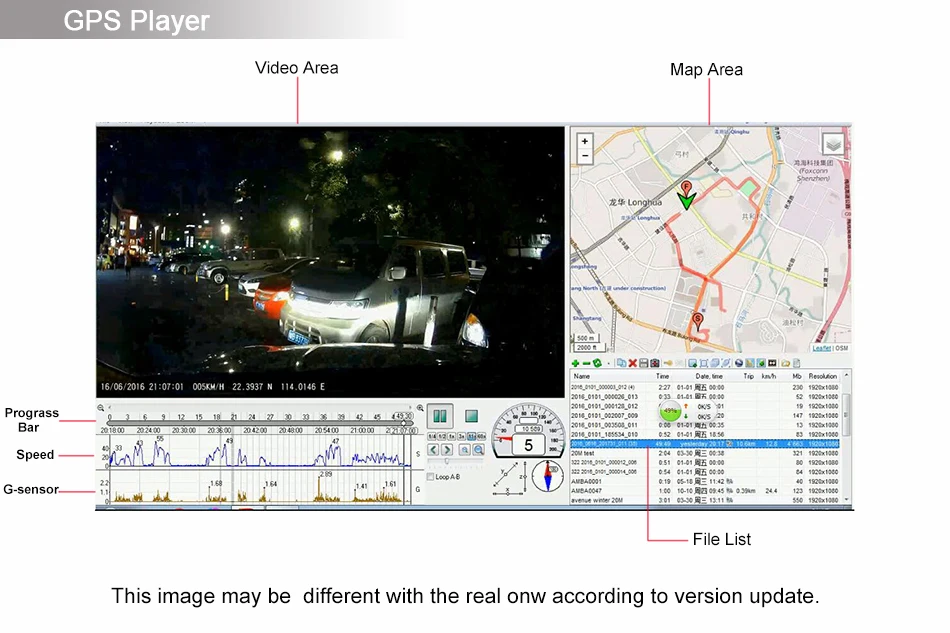The image size is (950, 633).
Task: Click the file list scroll down arrow
Action: (846, 500)
